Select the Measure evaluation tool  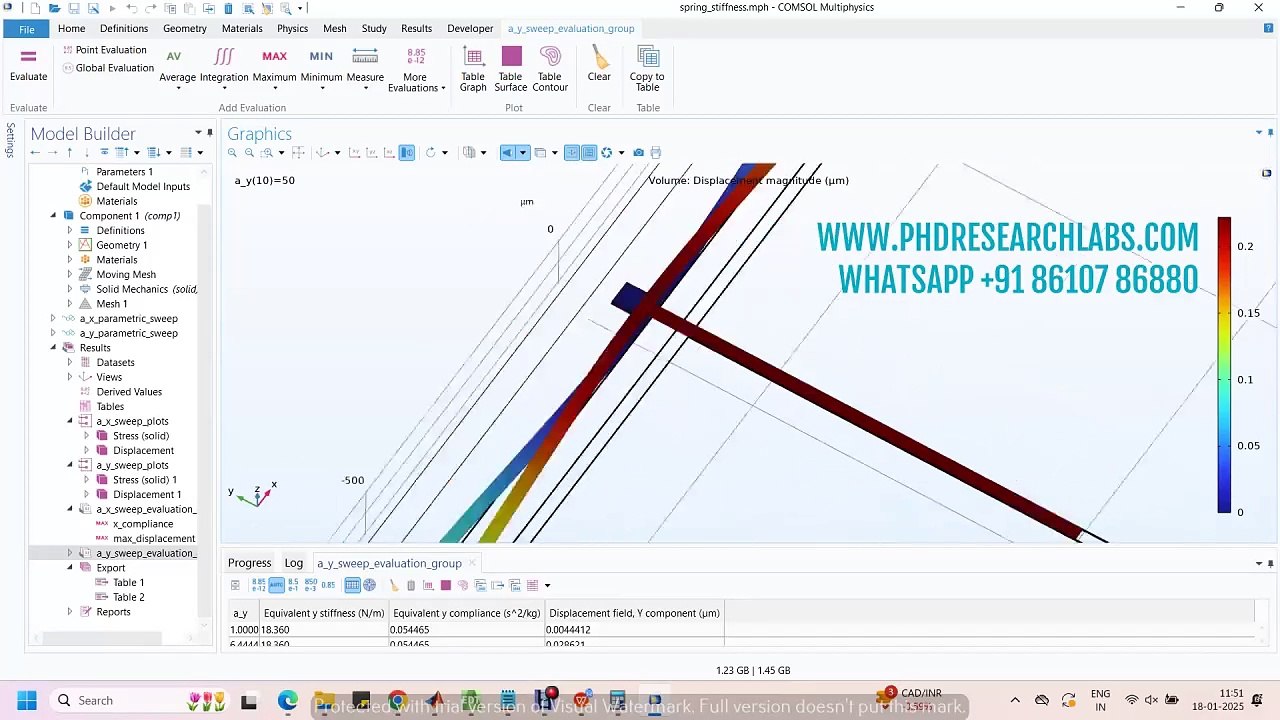click(365, 69)
